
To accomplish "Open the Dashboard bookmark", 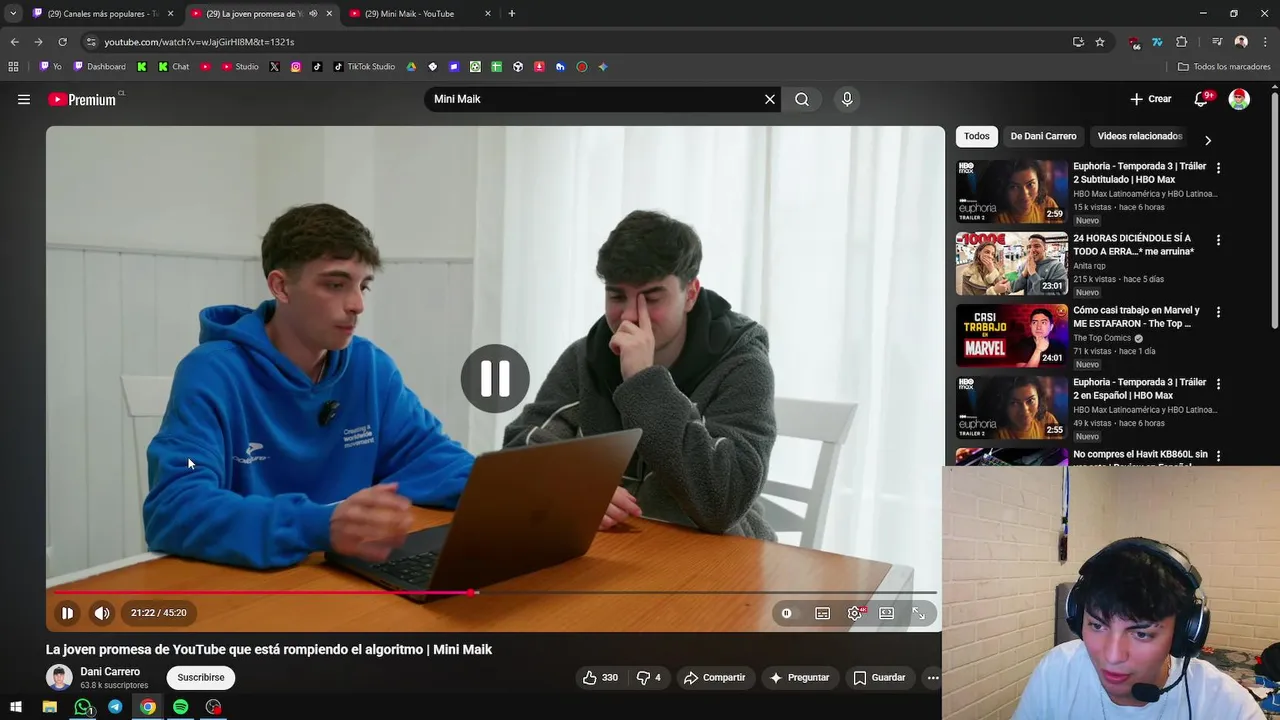I will point(99,67).
